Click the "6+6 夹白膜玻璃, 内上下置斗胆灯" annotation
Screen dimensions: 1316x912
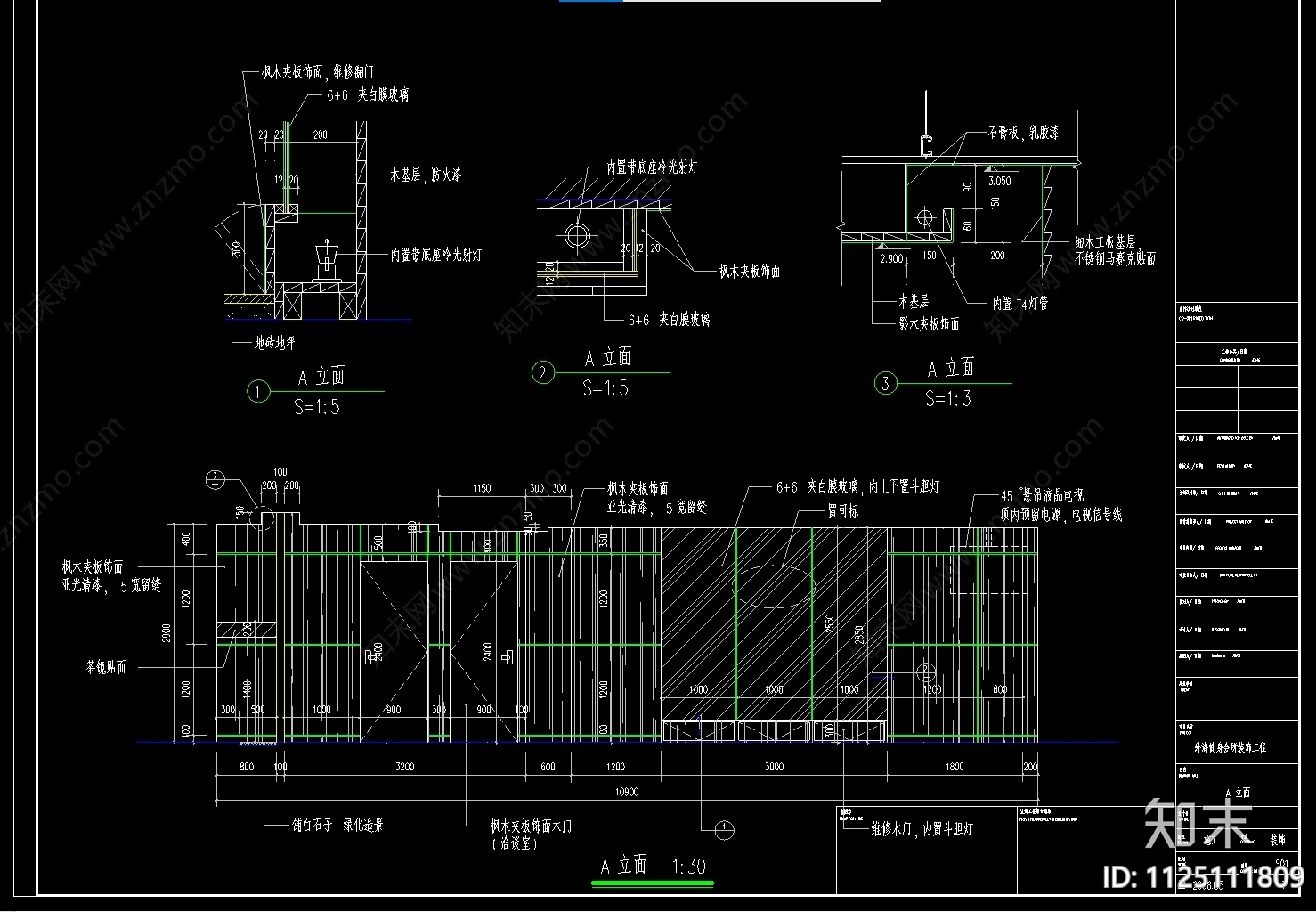point(857,487)
